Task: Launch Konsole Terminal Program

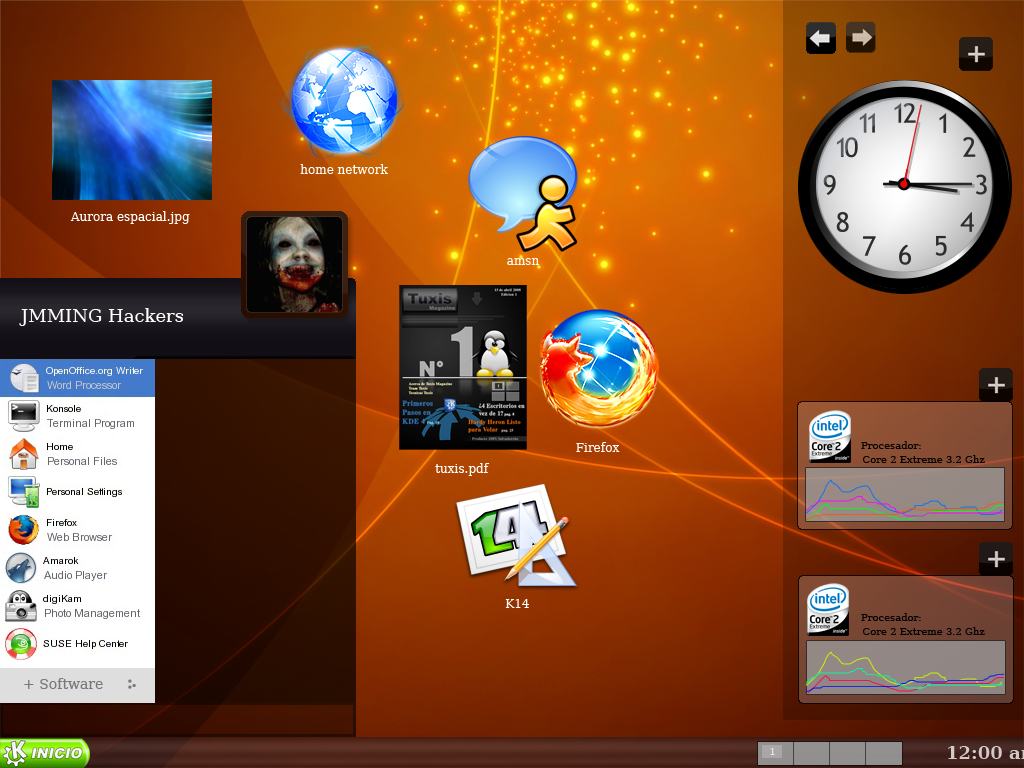Action: click(x=77, y=416)
